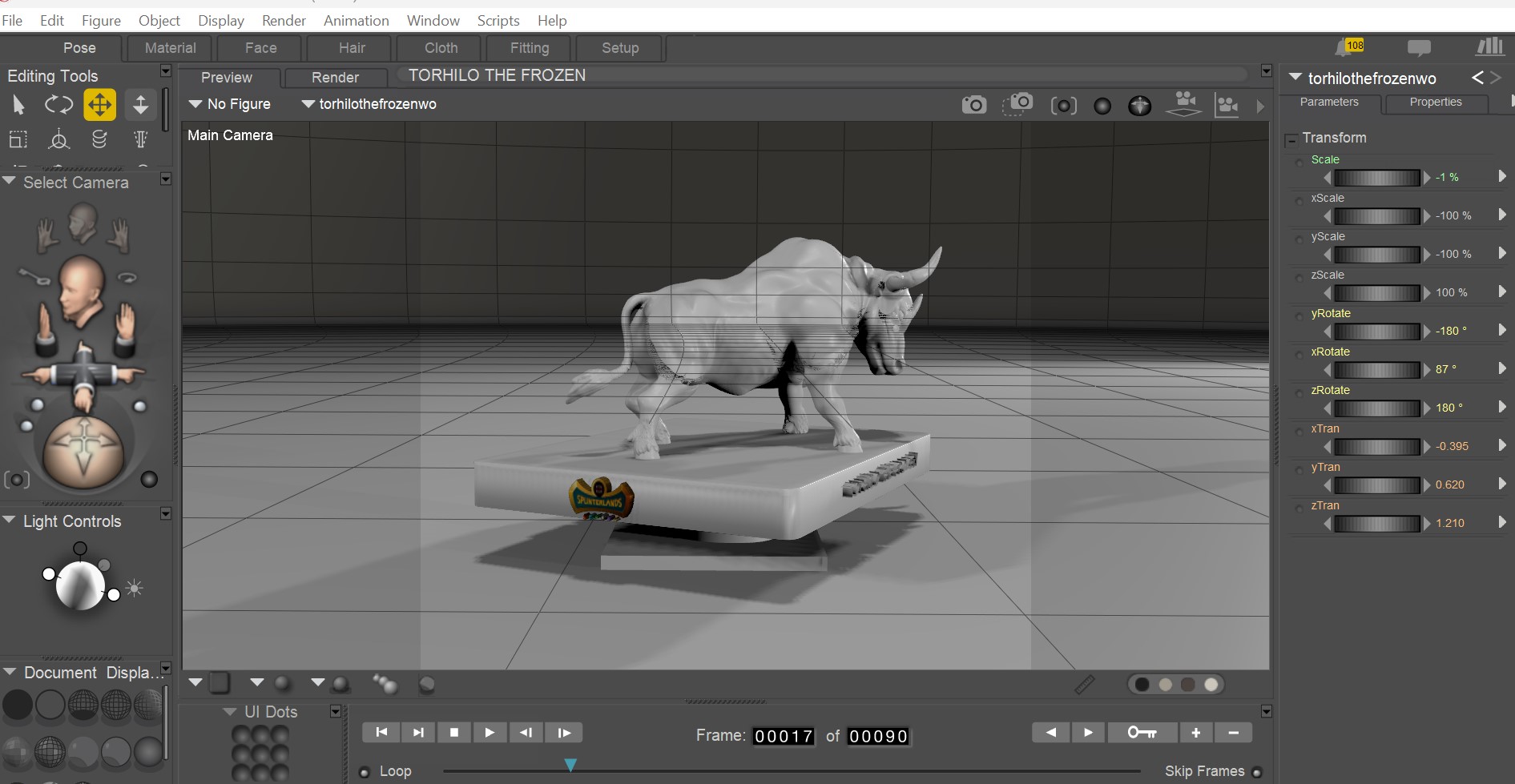
Task: Click the bracketed camera preview icon
Action: (x=1064, y=106)
